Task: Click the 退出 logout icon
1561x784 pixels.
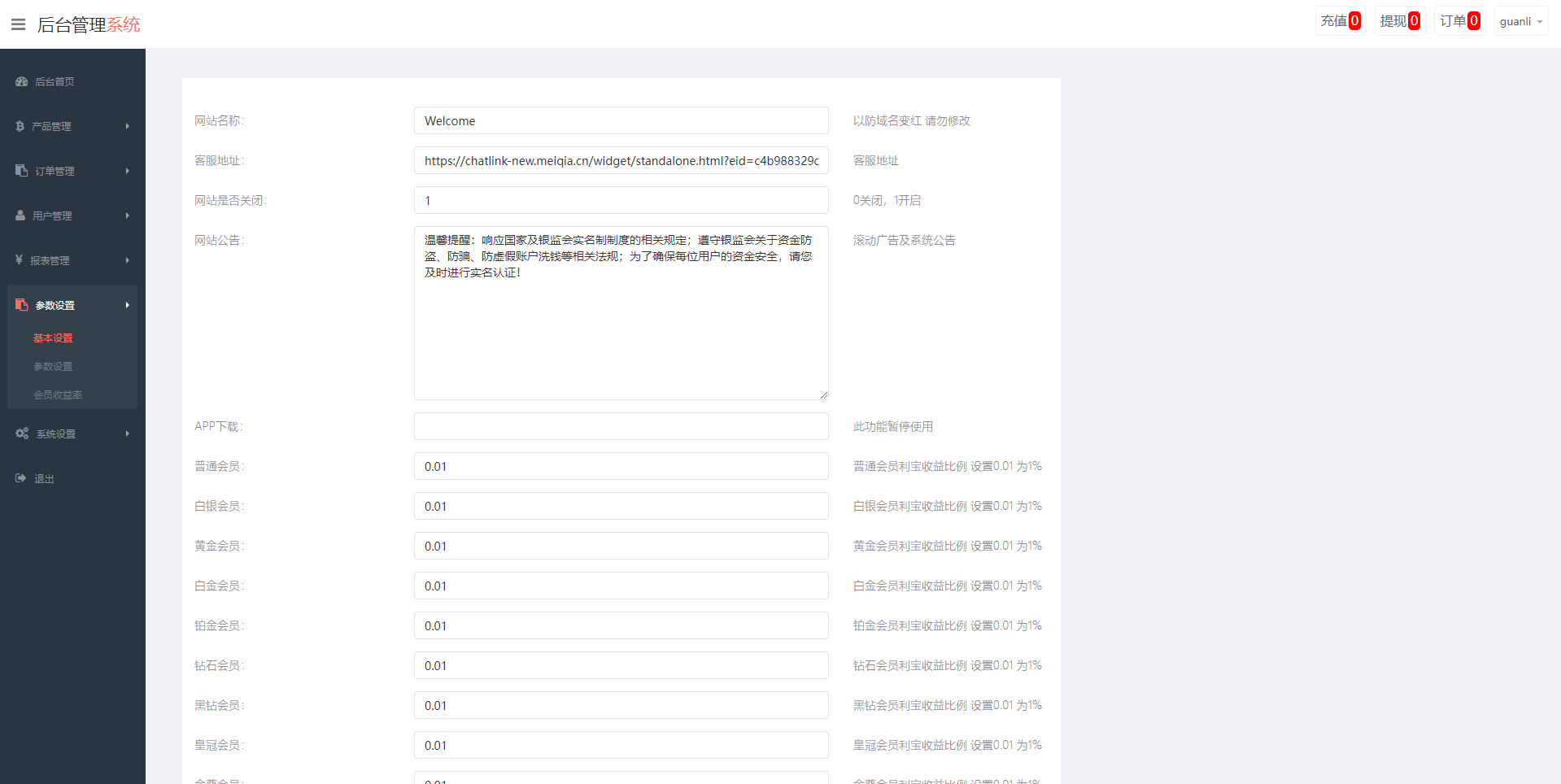Action: pos(20,478)
